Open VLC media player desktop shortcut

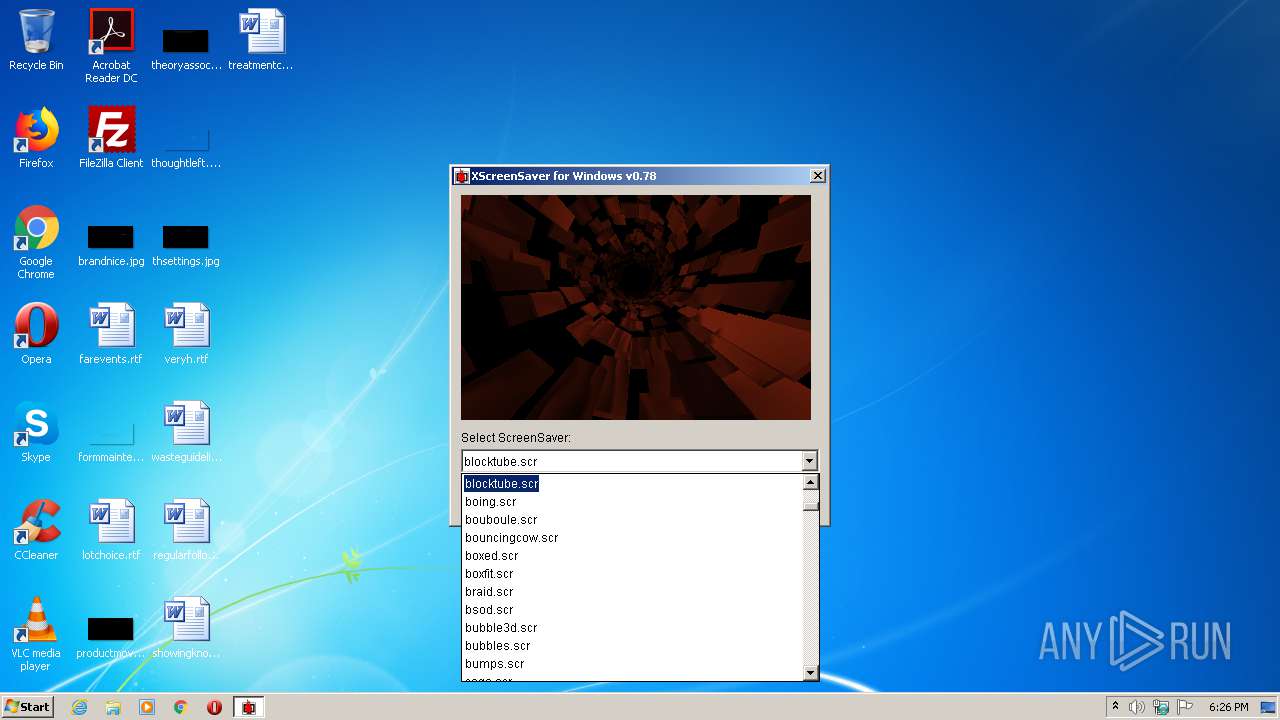36,634
